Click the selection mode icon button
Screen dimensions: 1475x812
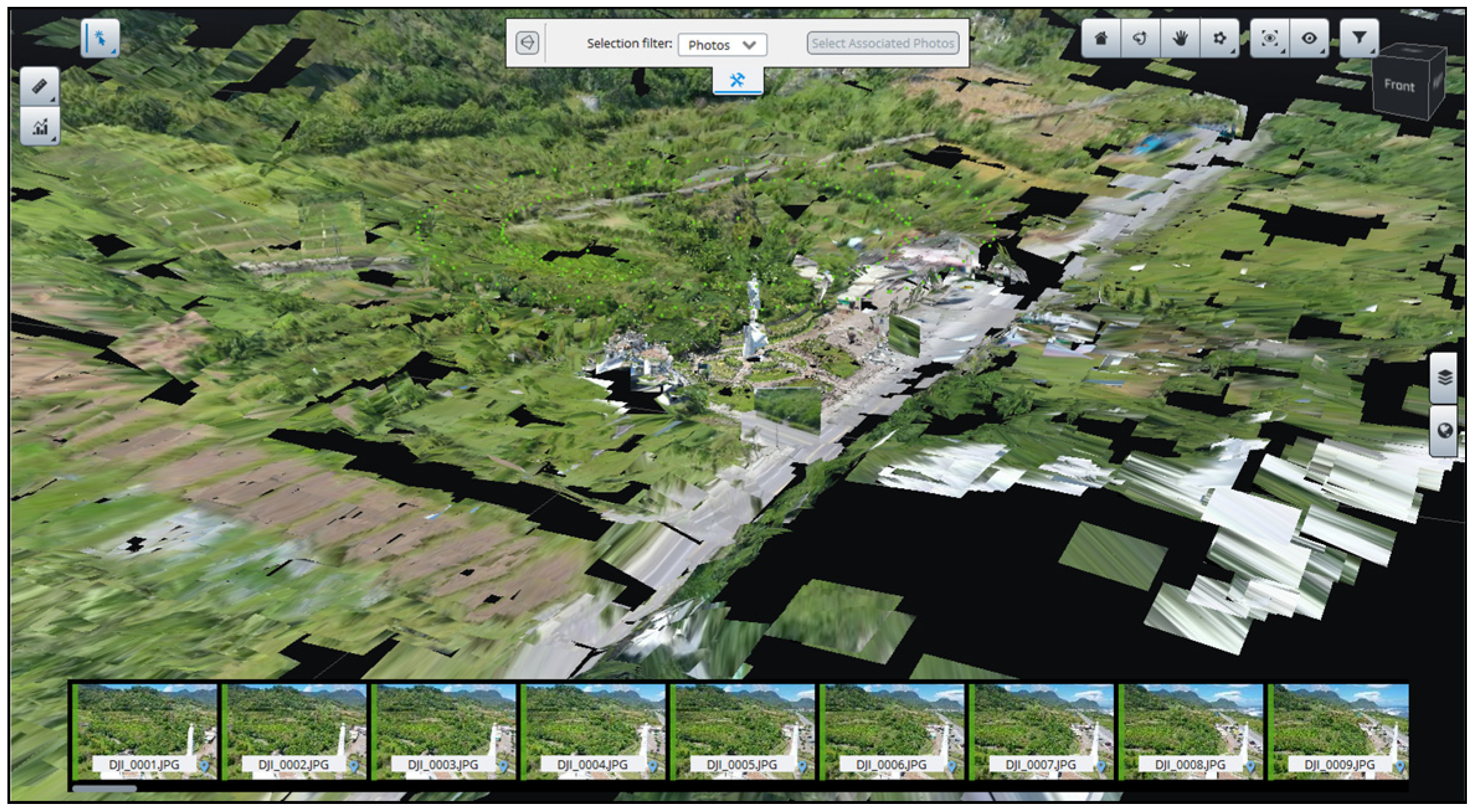[527, 43]
